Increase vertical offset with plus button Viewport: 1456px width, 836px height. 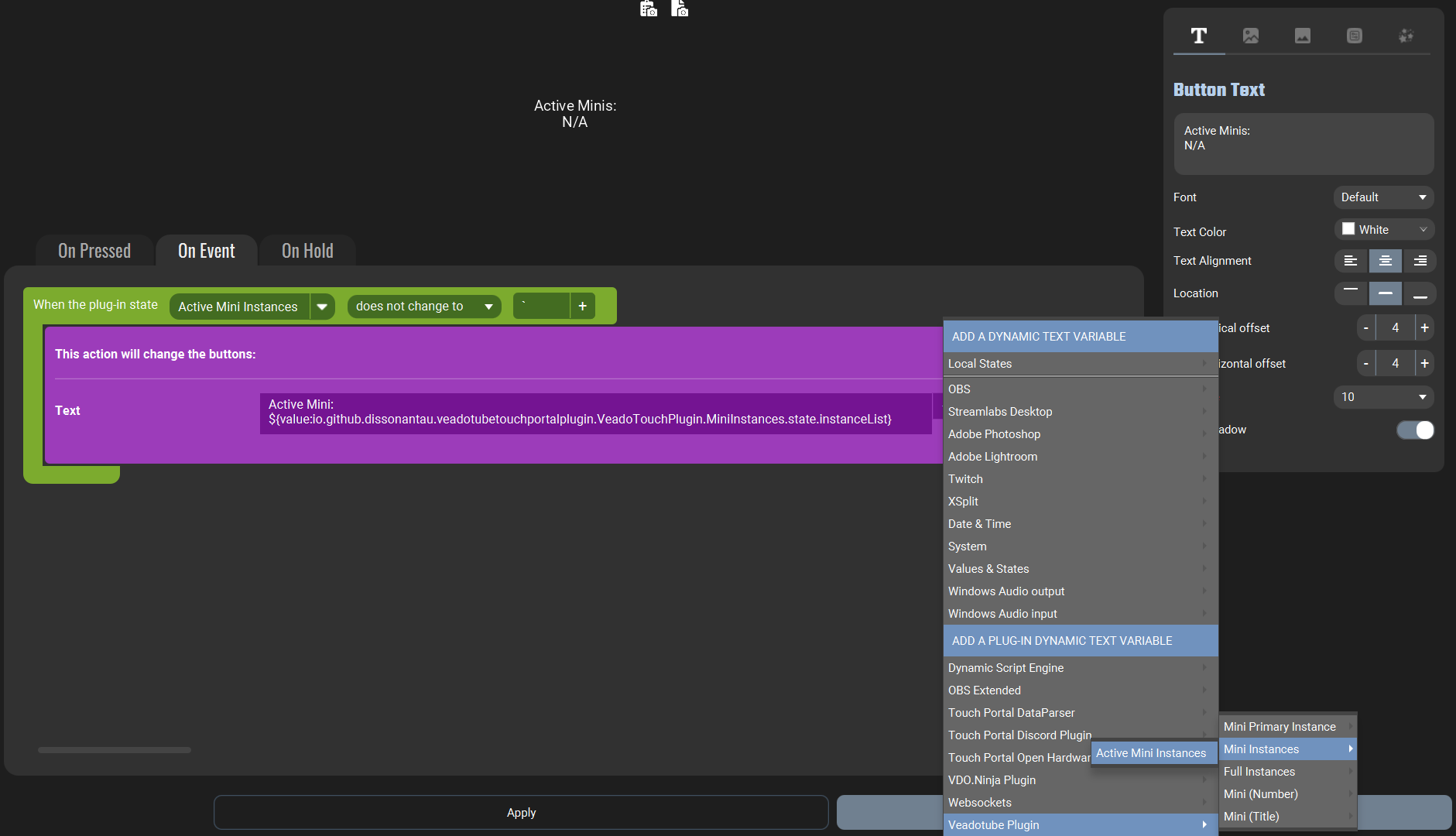1425,328
